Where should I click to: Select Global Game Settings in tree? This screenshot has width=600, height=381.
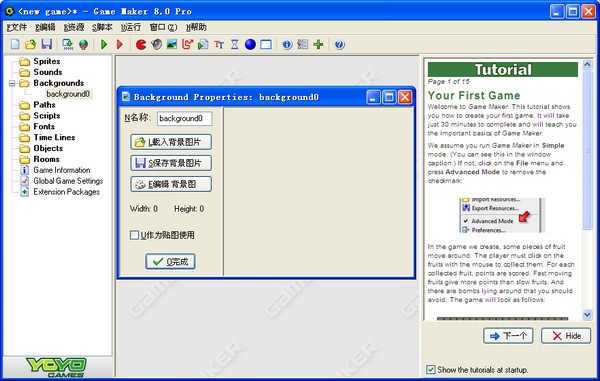pos(68,181)
